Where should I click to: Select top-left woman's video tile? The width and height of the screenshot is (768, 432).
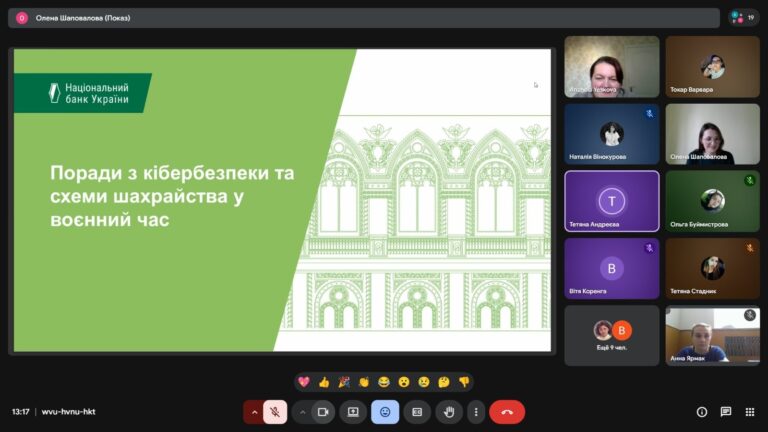(x=612, y=66)
